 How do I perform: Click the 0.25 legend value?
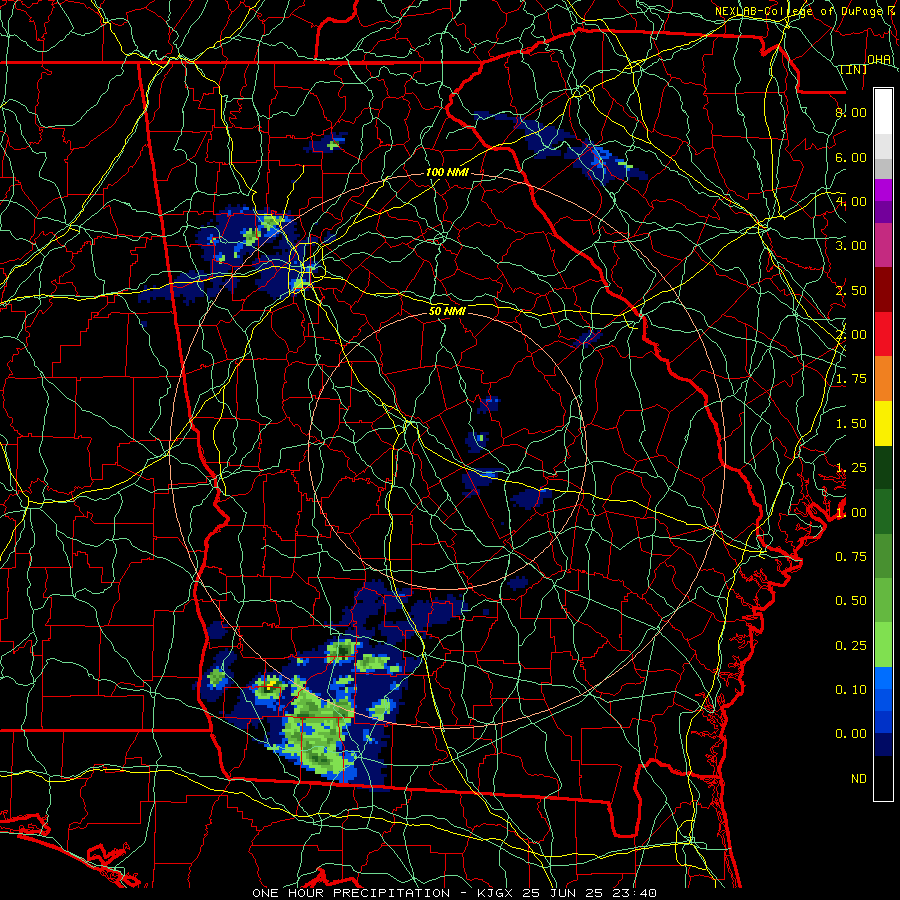851,646
